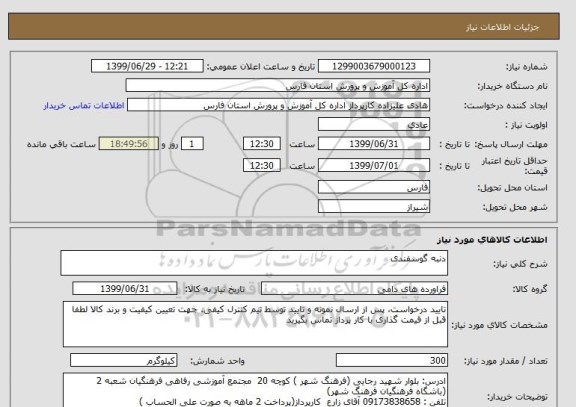Click label توضیحات خریدار
Viewport: 576px width, 407px height.
[x=517, y=397]
